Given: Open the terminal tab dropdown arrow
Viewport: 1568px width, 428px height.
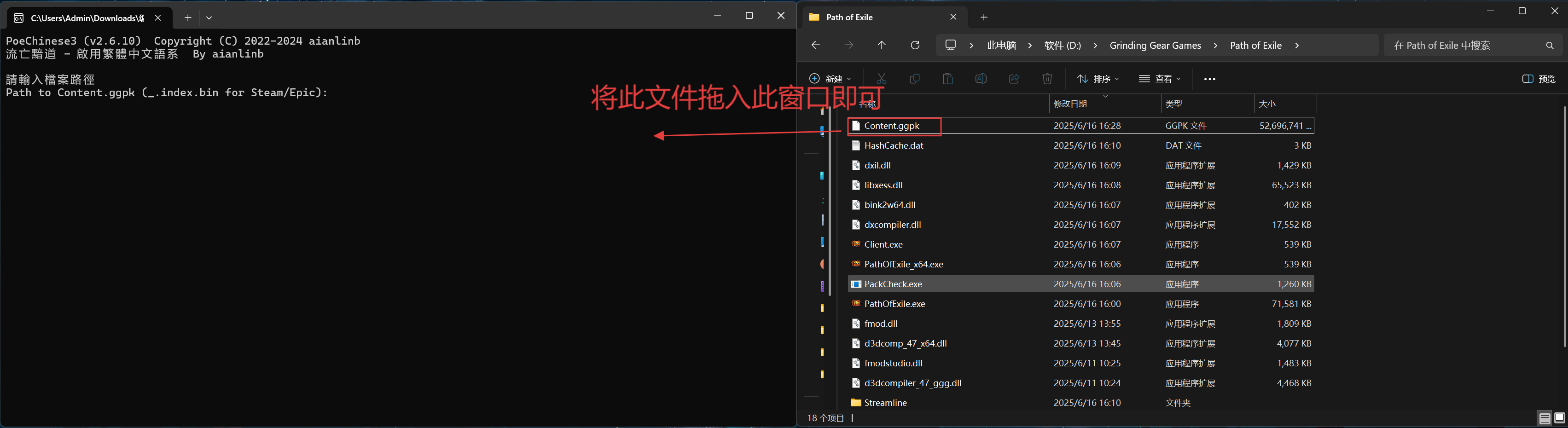Looking at the screenshot, I should click(x=209, y=17).
